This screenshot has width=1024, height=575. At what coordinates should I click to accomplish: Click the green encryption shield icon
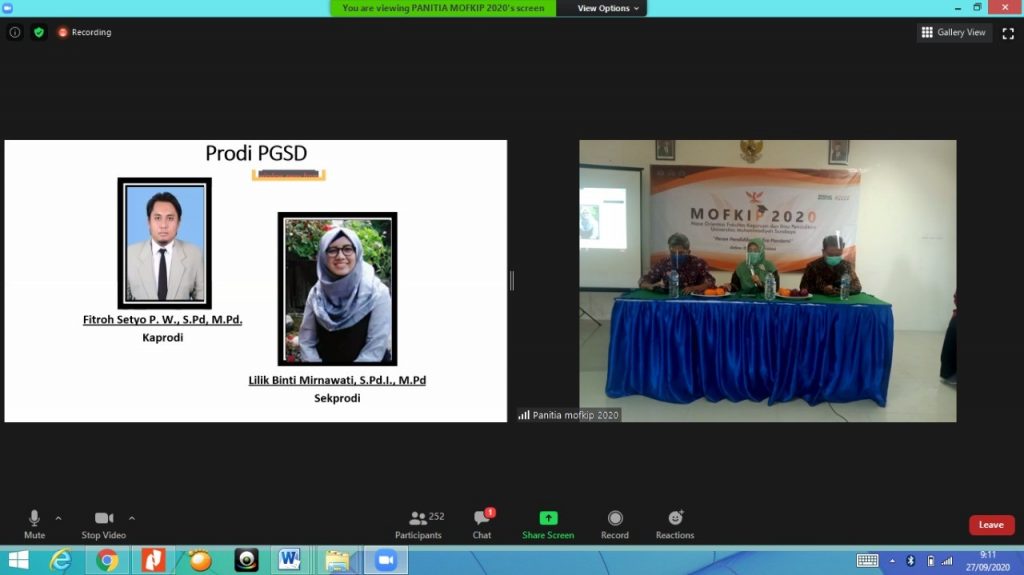pos(39,32)
